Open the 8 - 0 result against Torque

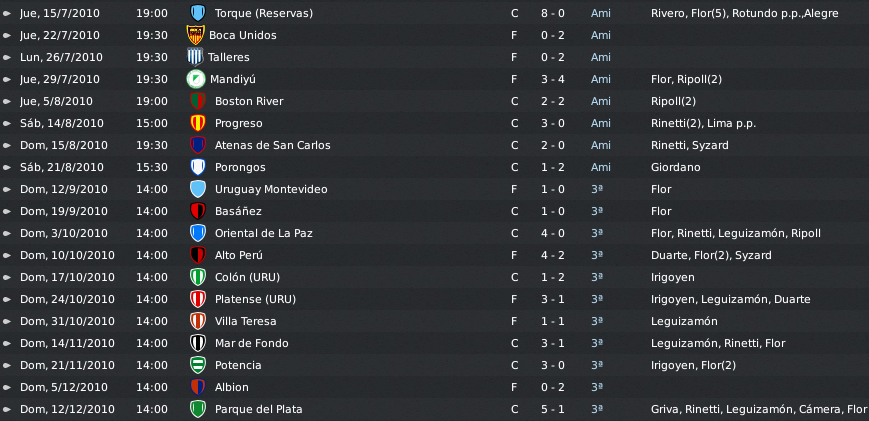[x=553, y=13]
